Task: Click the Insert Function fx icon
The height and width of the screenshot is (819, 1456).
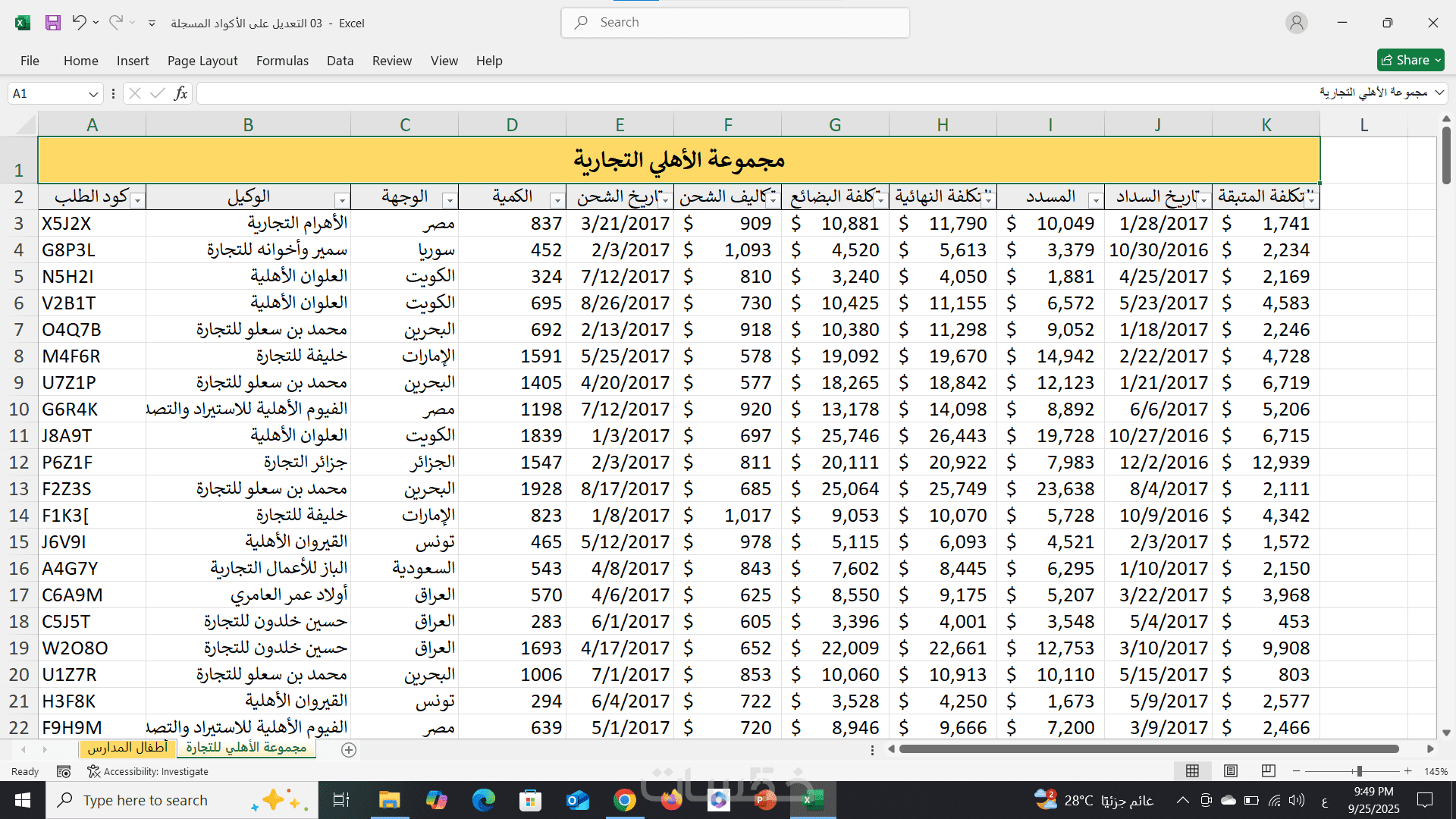Action: [180, 93]
